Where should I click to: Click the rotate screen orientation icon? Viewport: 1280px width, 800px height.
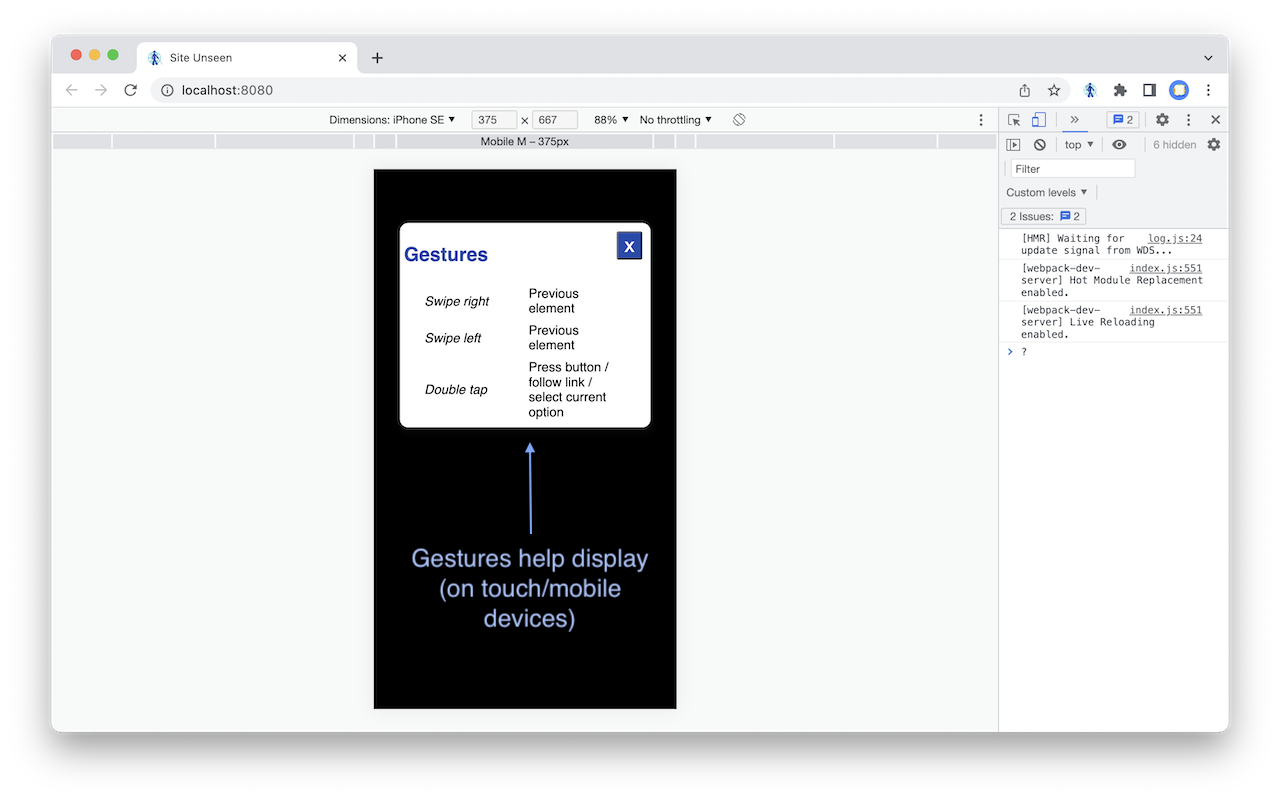pyautogui.click(x=739, y=120)
